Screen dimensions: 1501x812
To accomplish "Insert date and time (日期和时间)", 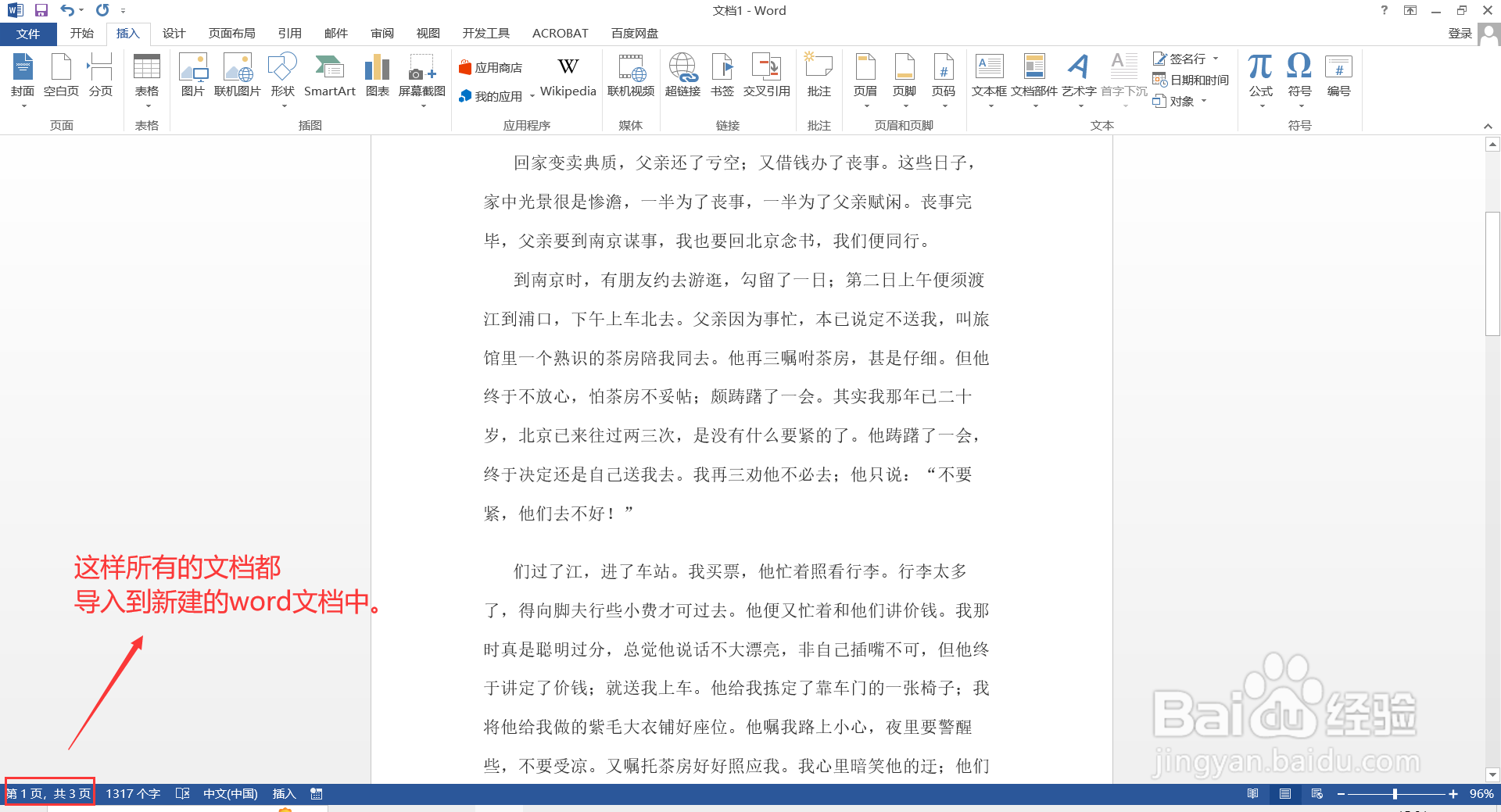I will click(1191, 80).
